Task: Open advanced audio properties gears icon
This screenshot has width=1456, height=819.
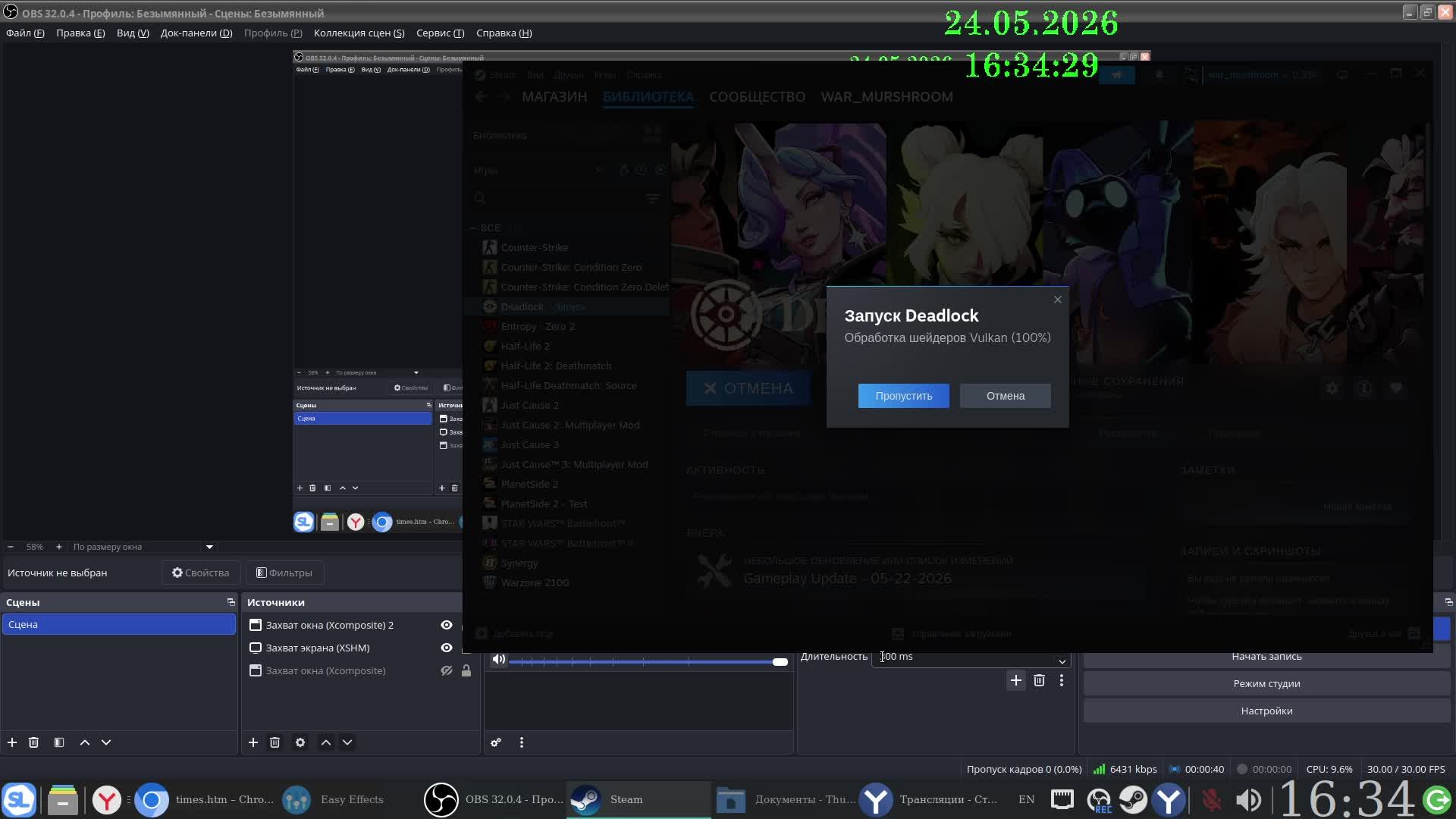Action: pyautogui.click(x=496, y=742)
